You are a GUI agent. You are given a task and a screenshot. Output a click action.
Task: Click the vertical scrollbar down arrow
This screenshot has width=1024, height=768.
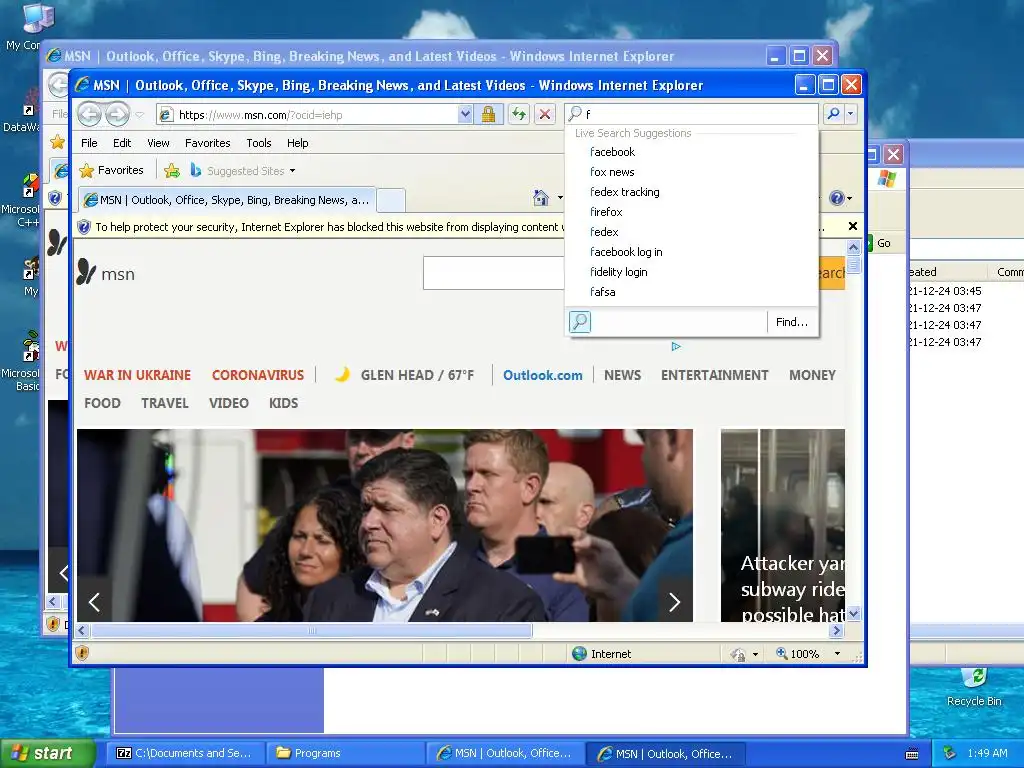(854, 614)
